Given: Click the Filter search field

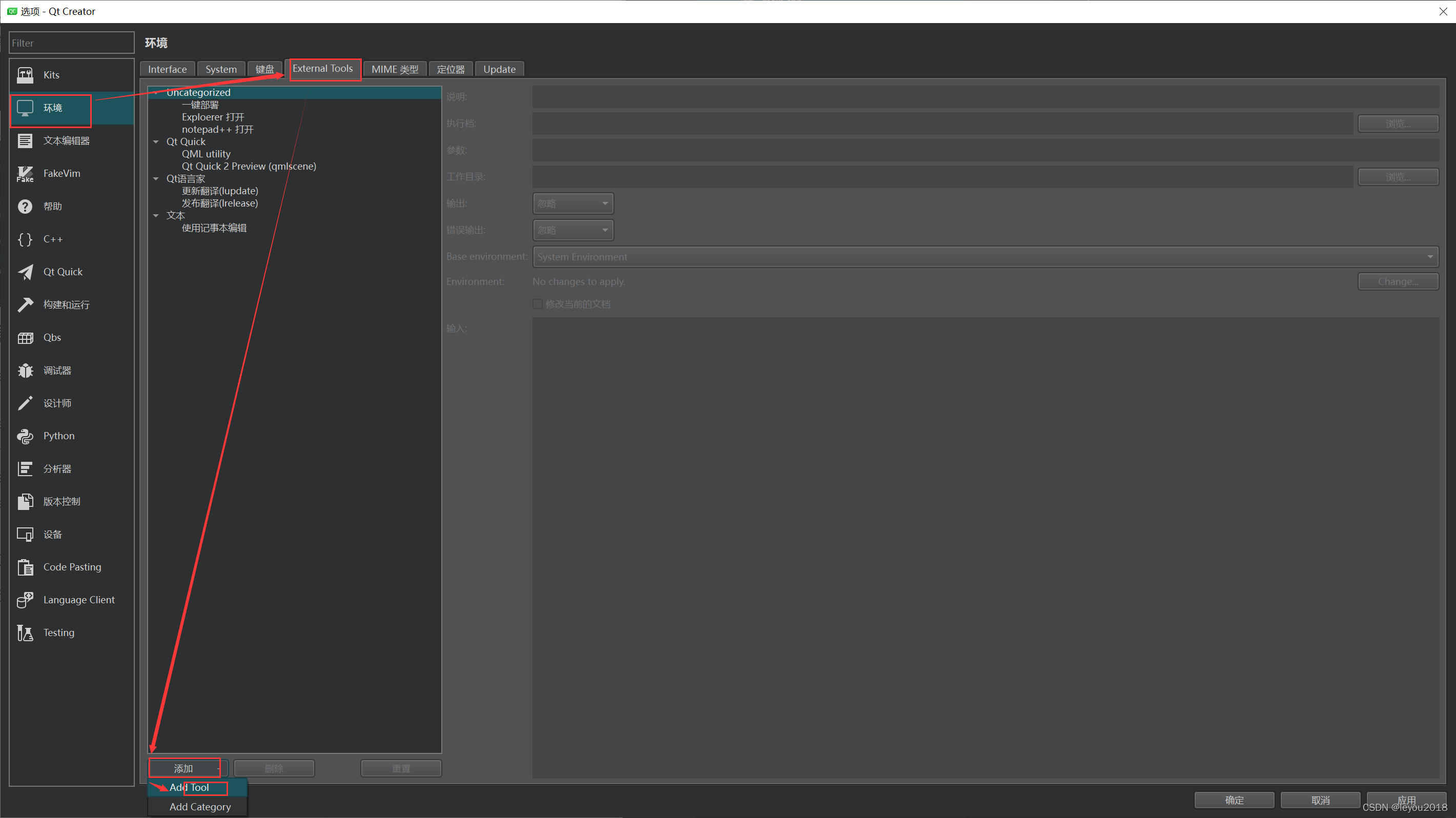Looking at the screenshot, I should tap(72, 43).
